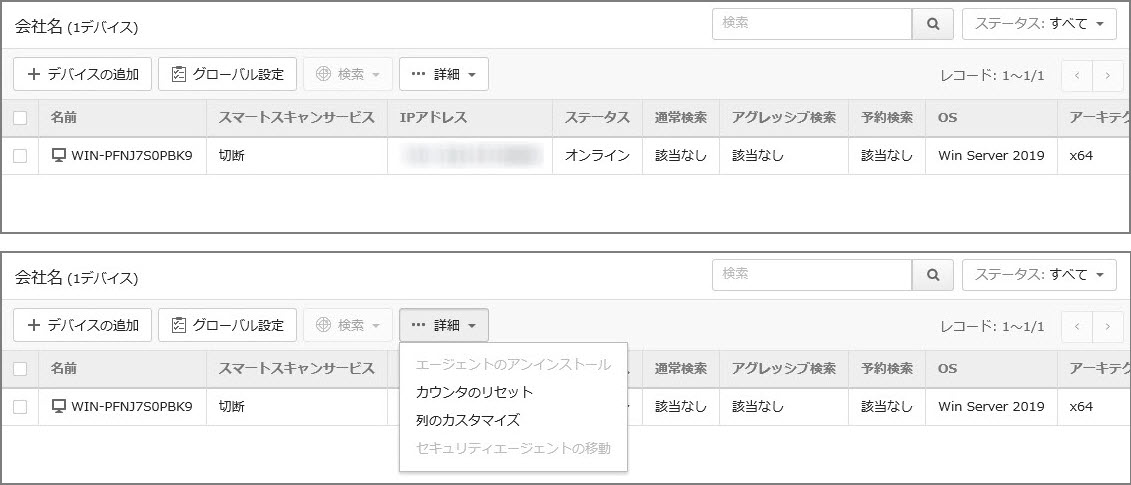The height and width of the screenshot is (485, 1131).
Task: Tick the select-all header checkbox in upper table
Action: (20, 118)
